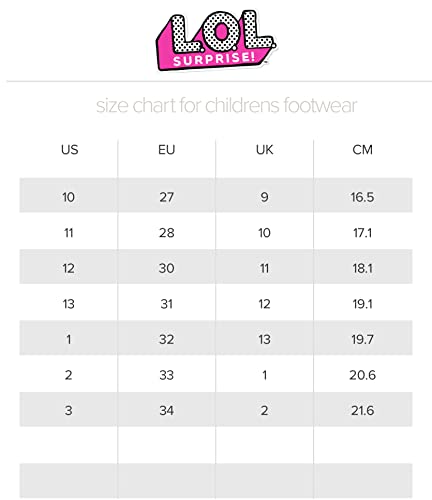Select the US column header
This screenshot has width=432, height=500.
(x=69, y=150)
